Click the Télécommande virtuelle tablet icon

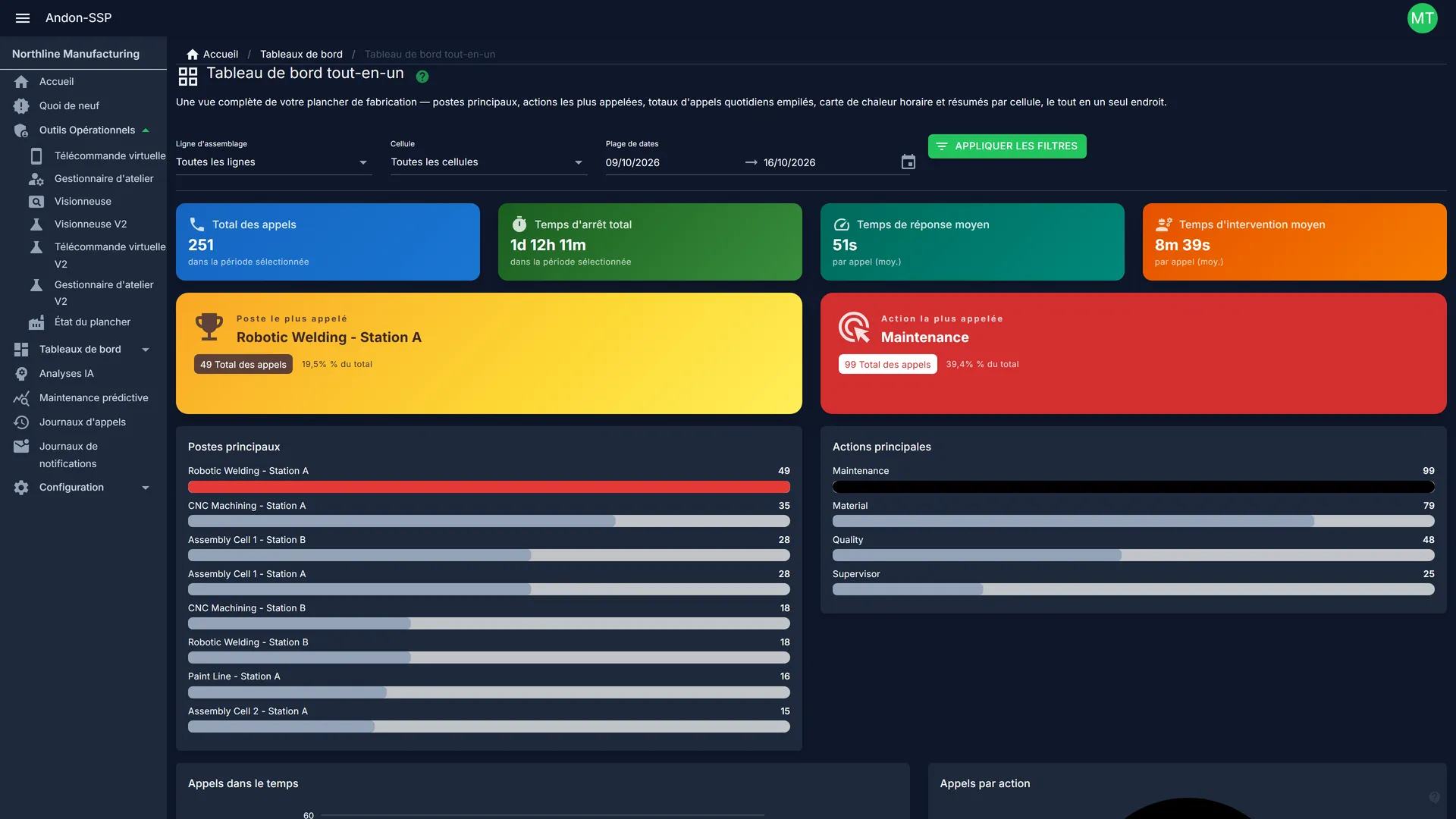point(36,156)
